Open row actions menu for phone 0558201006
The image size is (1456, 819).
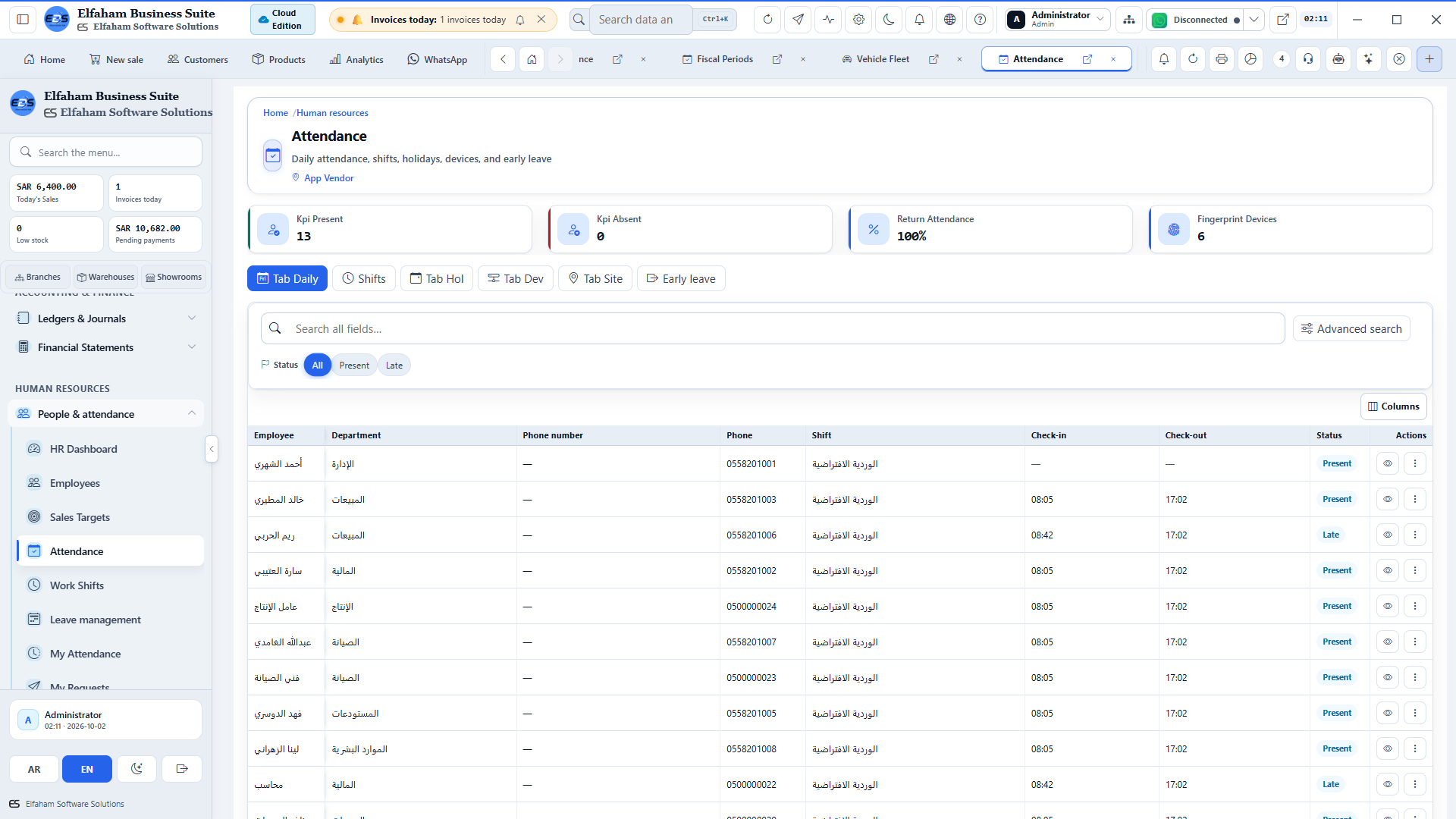pos(1415,535)
